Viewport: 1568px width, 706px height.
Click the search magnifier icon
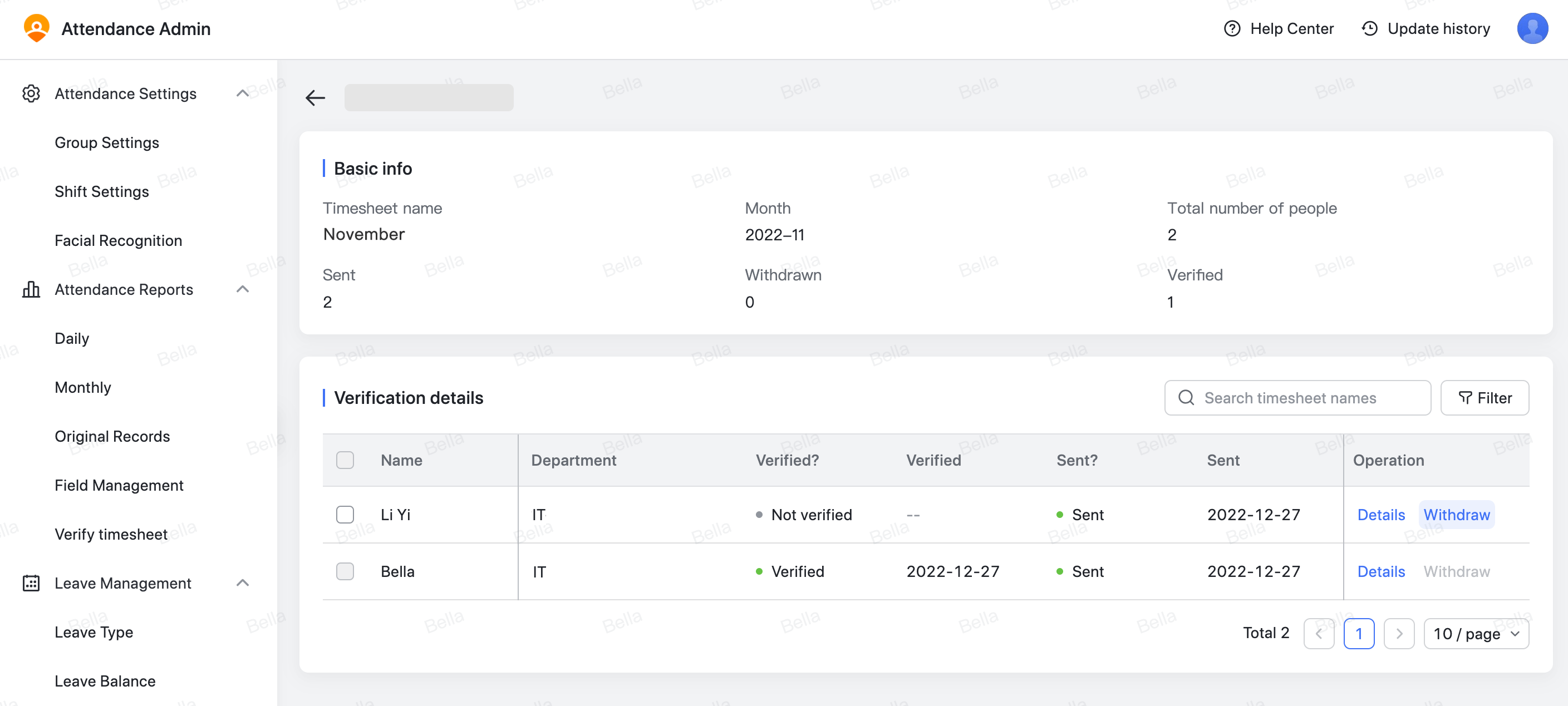point(1186,397)
